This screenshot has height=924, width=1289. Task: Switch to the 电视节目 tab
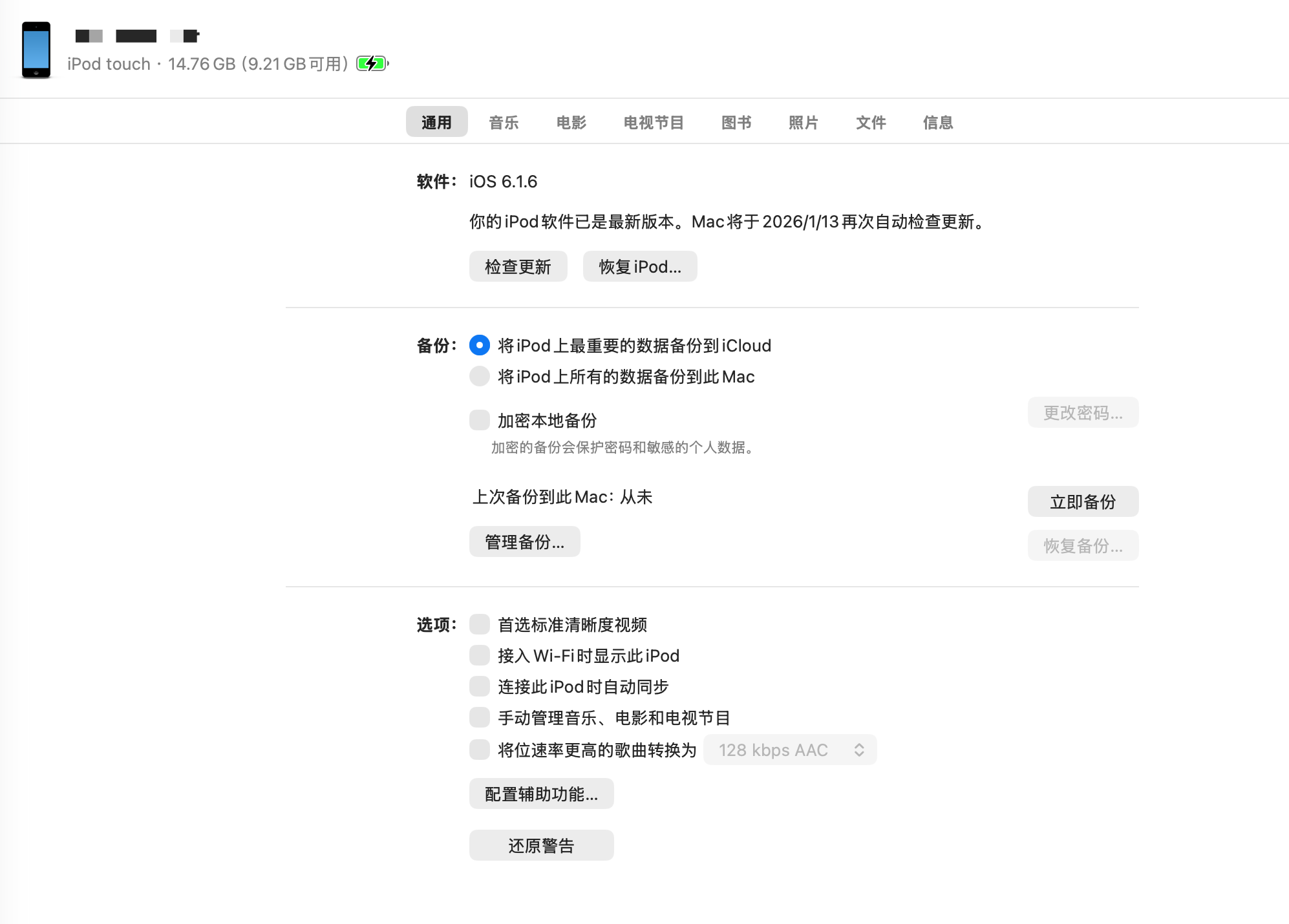point(654,122)
